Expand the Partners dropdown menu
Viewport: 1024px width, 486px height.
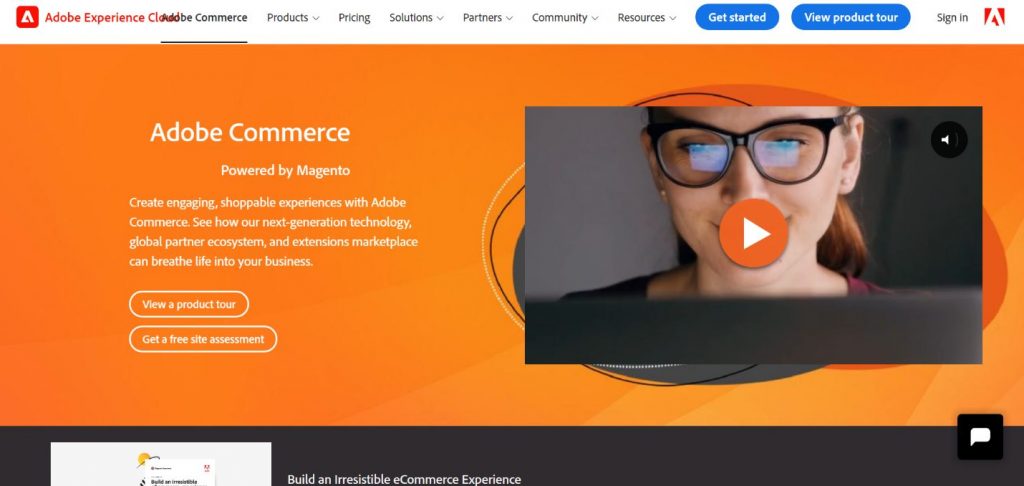488,18
